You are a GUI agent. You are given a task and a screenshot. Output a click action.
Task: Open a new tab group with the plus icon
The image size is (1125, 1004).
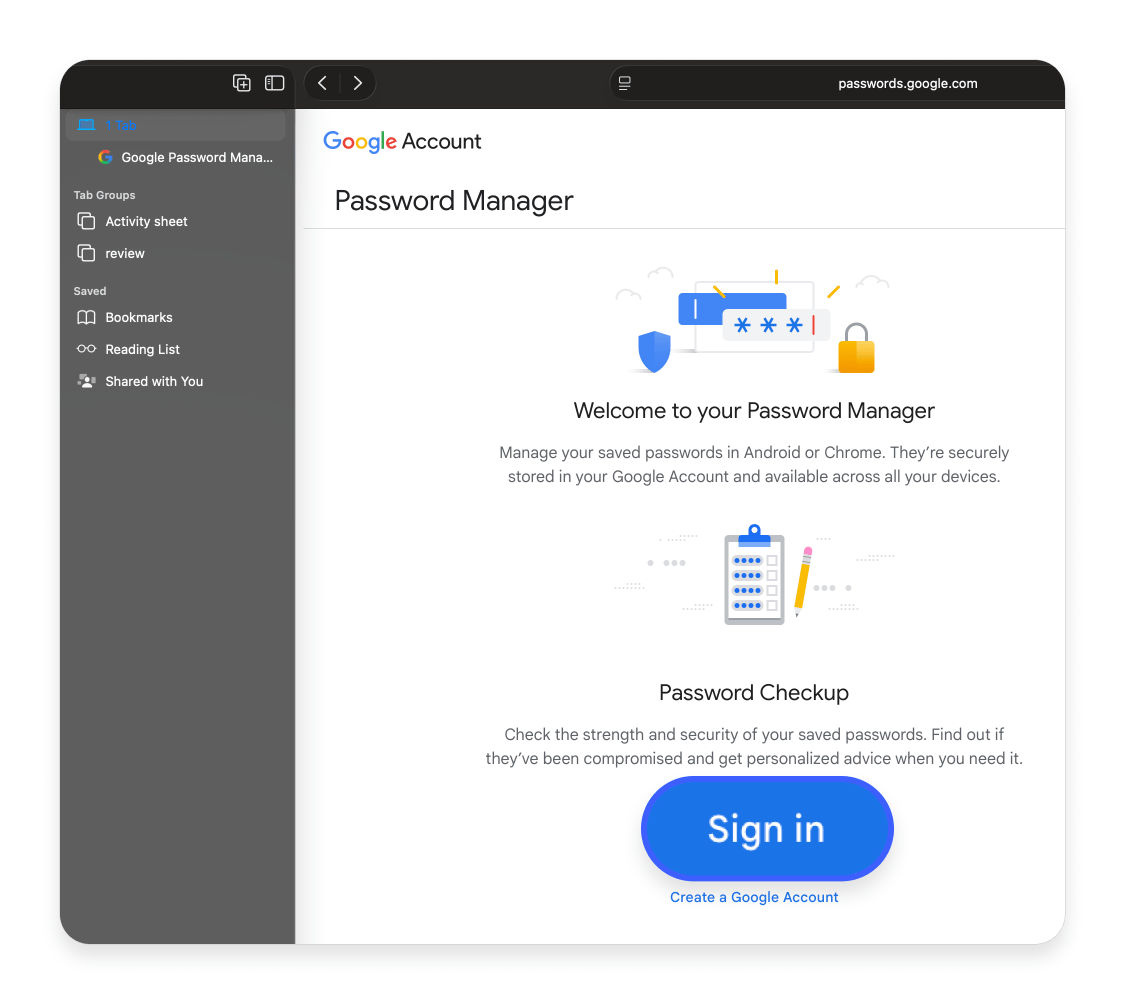241,83
